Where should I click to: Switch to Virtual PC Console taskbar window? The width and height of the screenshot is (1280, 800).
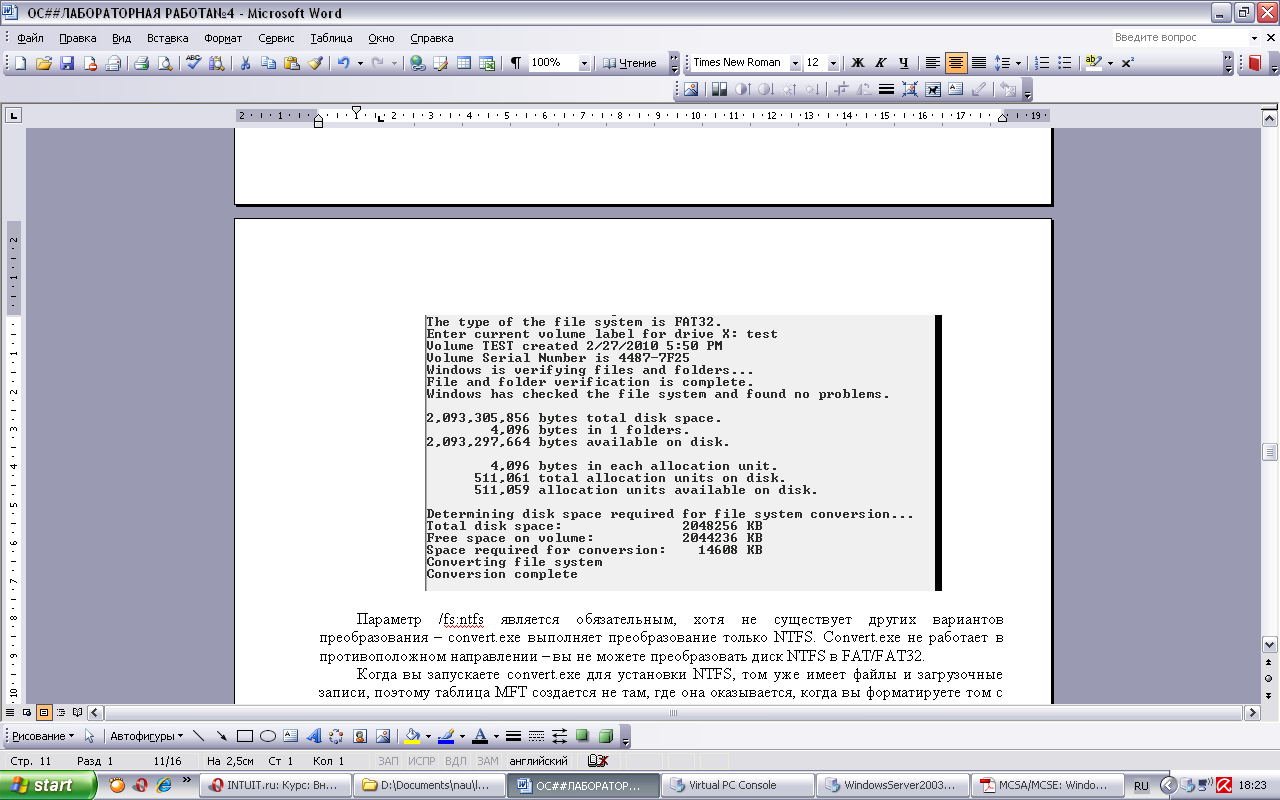739,785
